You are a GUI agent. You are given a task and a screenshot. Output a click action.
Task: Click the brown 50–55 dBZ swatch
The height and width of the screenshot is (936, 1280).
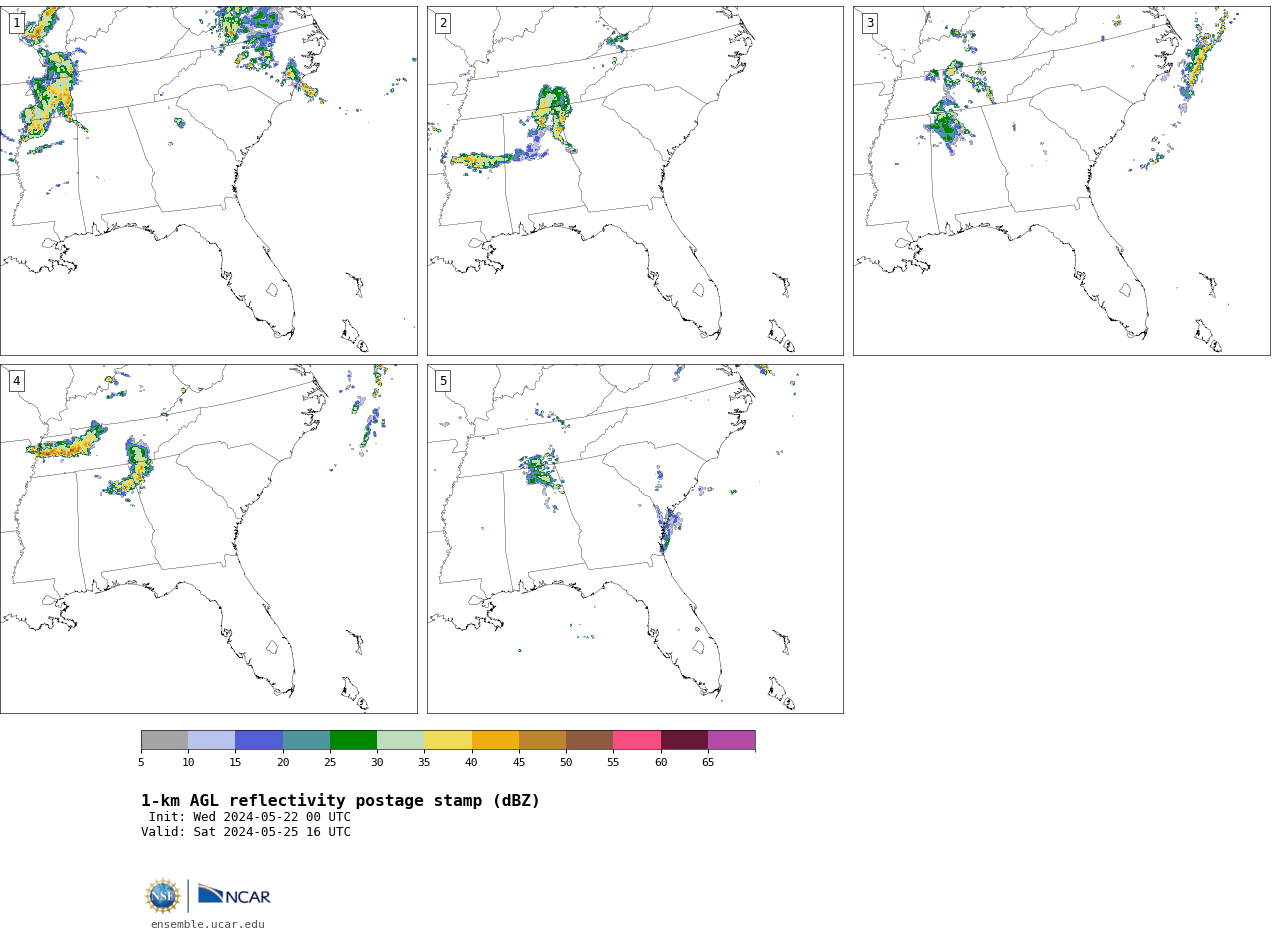590,740
